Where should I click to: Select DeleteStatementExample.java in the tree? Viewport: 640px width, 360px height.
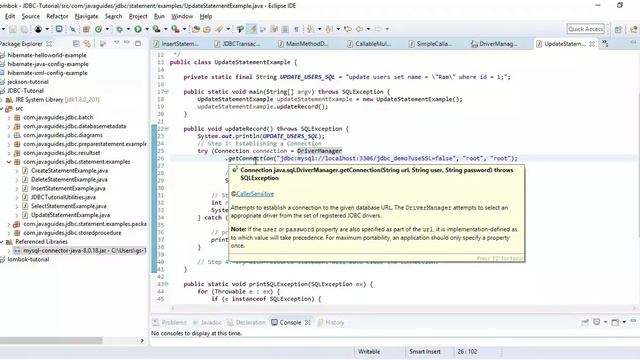69,180
